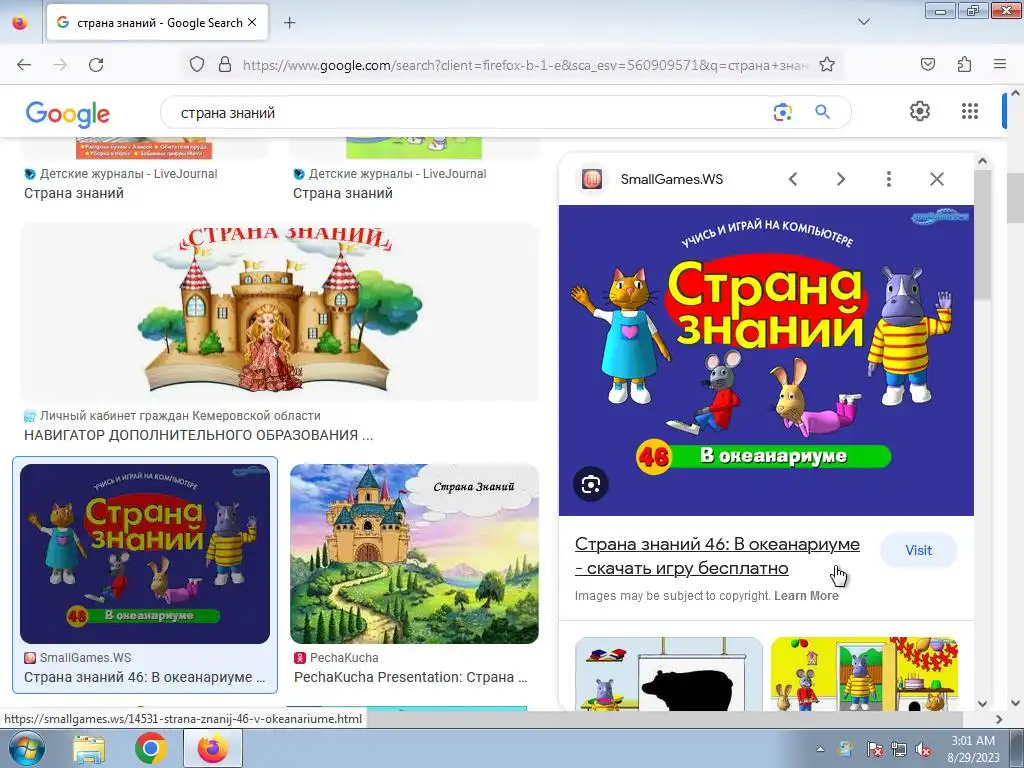Close the image preview panel

click(x=936, y=179)
